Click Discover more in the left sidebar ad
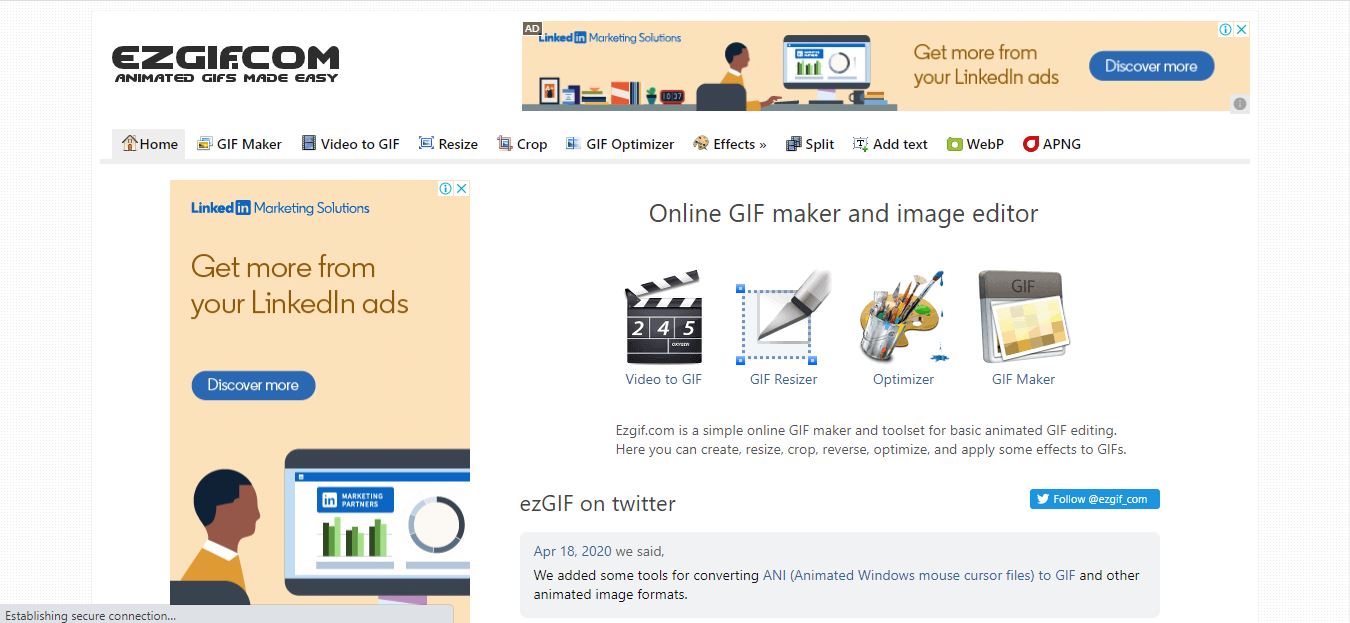The image size is (1350, 623). click(253, 385)
